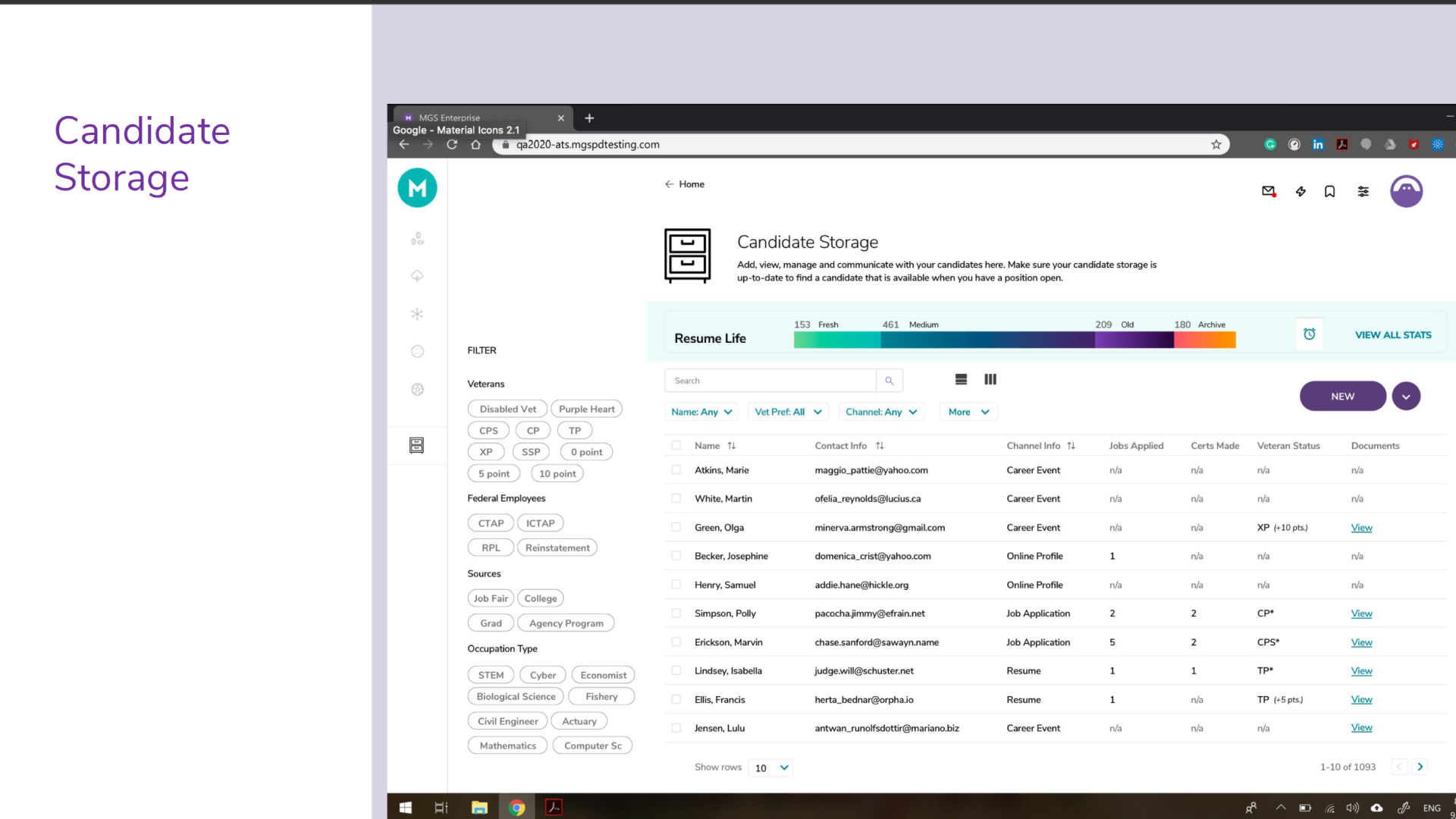Expand the Vet Pref: All dropdown
Screen dimensions: 1456x819
click(788, 412)
